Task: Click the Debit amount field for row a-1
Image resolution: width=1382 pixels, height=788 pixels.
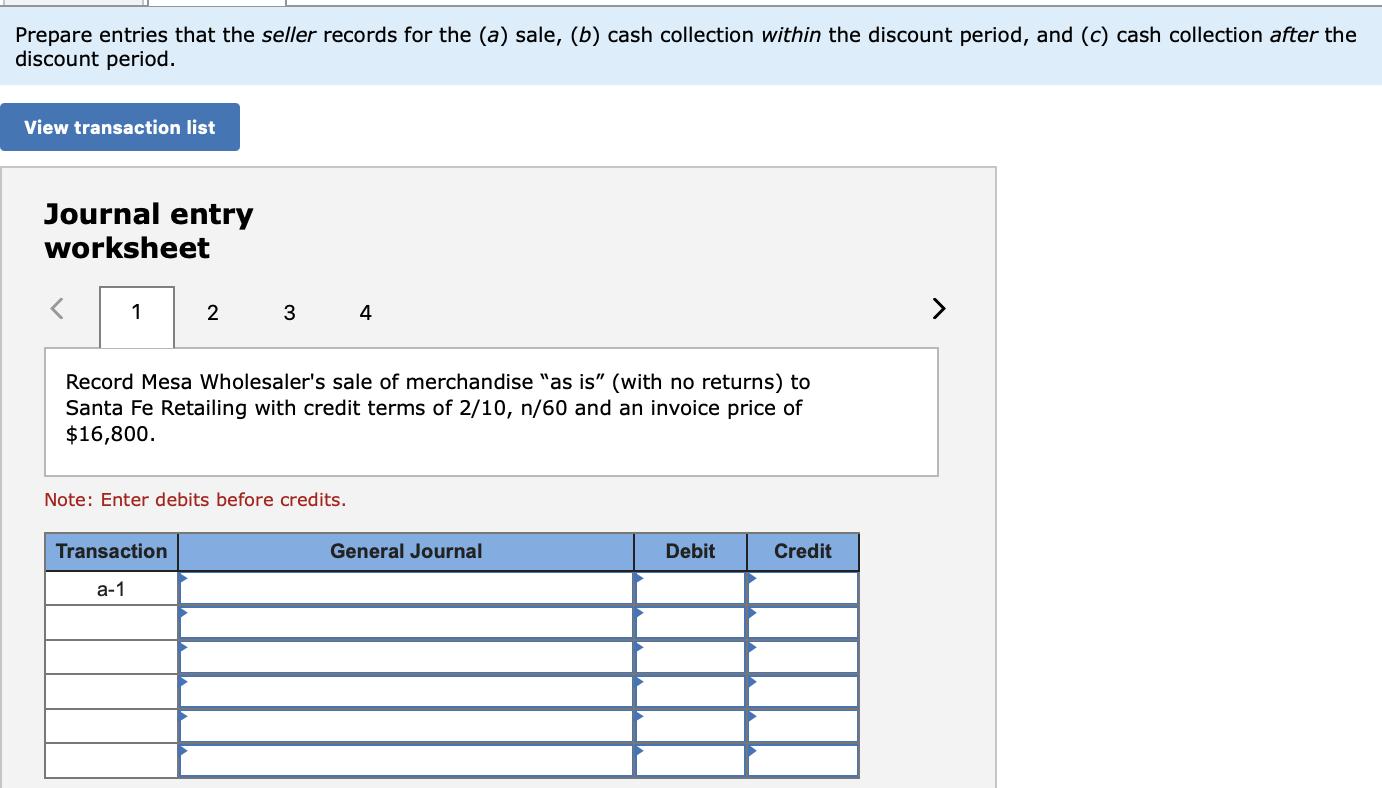Action: pyautogui.click(x=690, y=588)
